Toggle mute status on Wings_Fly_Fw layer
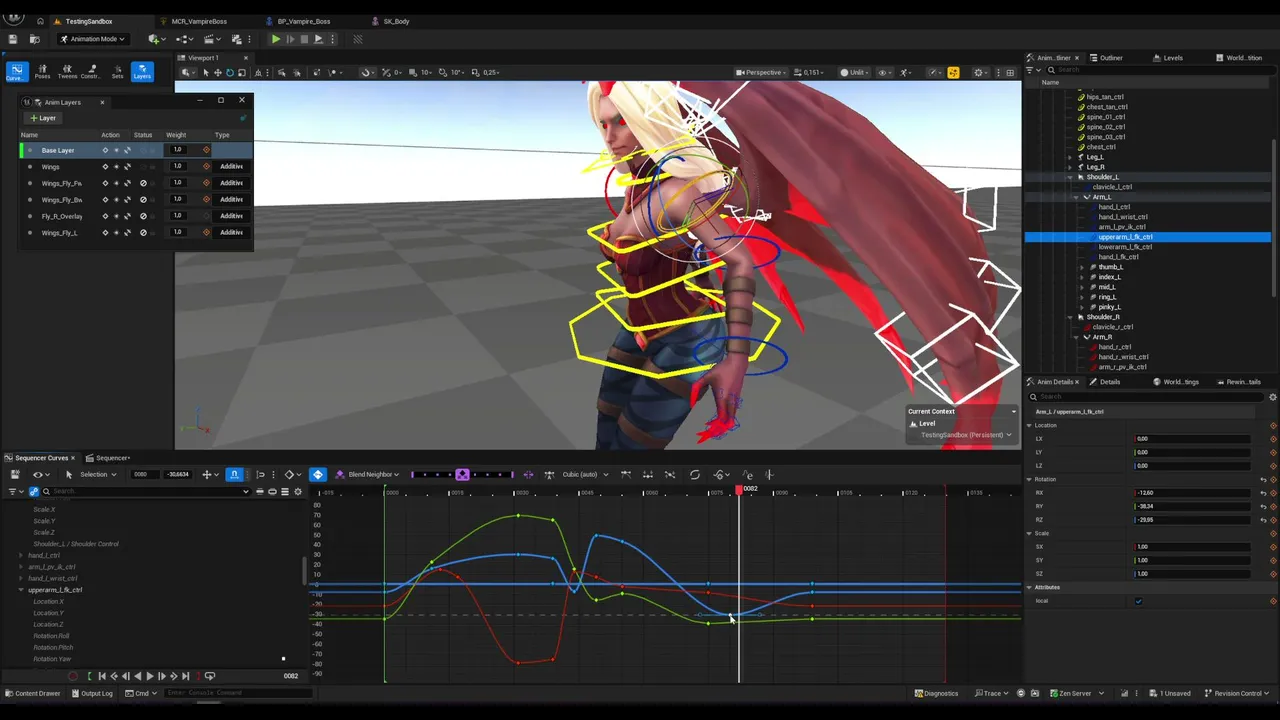 [143, 183]
